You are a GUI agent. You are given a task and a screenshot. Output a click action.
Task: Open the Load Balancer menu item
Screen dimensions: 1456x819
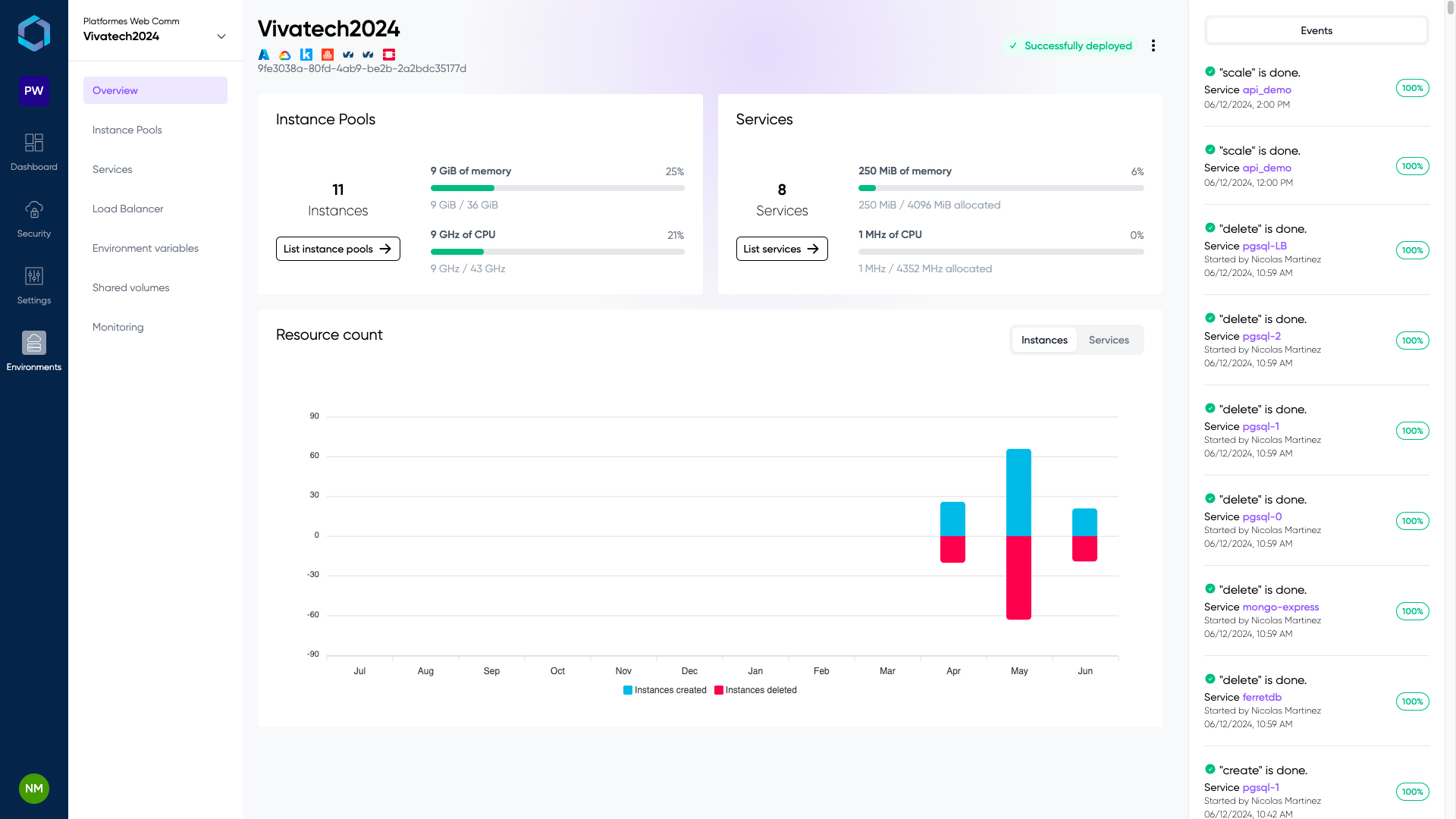[x=128, y=209]
